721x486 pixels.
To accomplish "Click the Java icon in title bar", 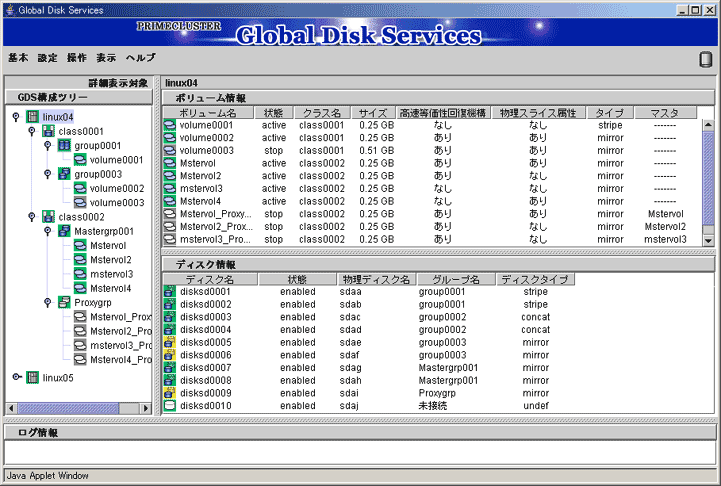I will pyautogui.click(x=10, y=10).
